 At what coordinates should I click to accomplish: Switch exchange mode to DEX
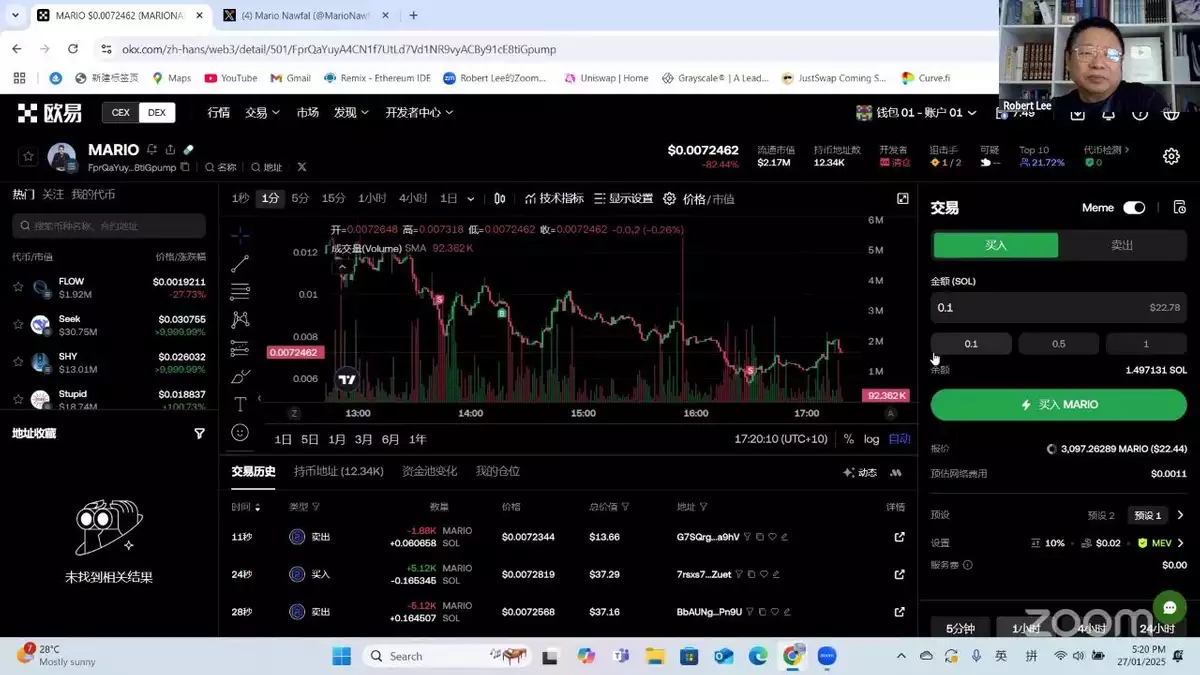157,113
